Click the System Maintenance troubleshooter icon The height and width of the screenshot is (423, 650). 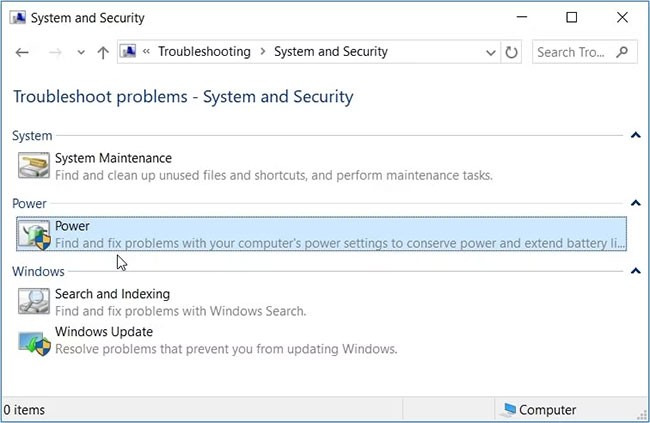pos(33,166)
